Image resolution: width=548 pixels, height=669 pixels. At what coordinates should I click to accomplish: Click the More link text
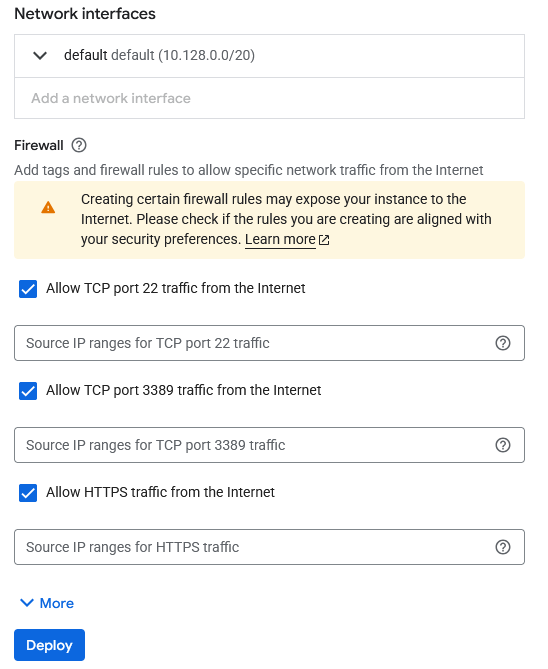coord(57,603)
